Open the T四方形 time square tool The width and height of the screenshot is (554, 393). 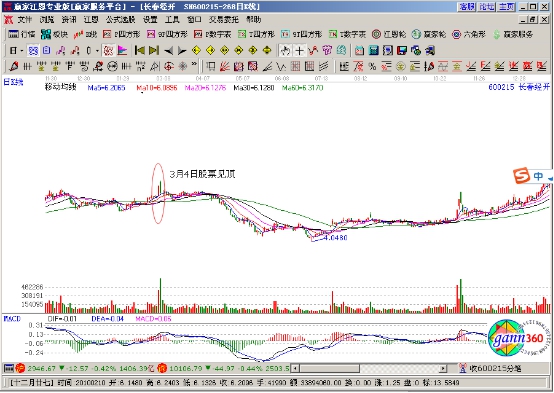[x=256, y=34]
